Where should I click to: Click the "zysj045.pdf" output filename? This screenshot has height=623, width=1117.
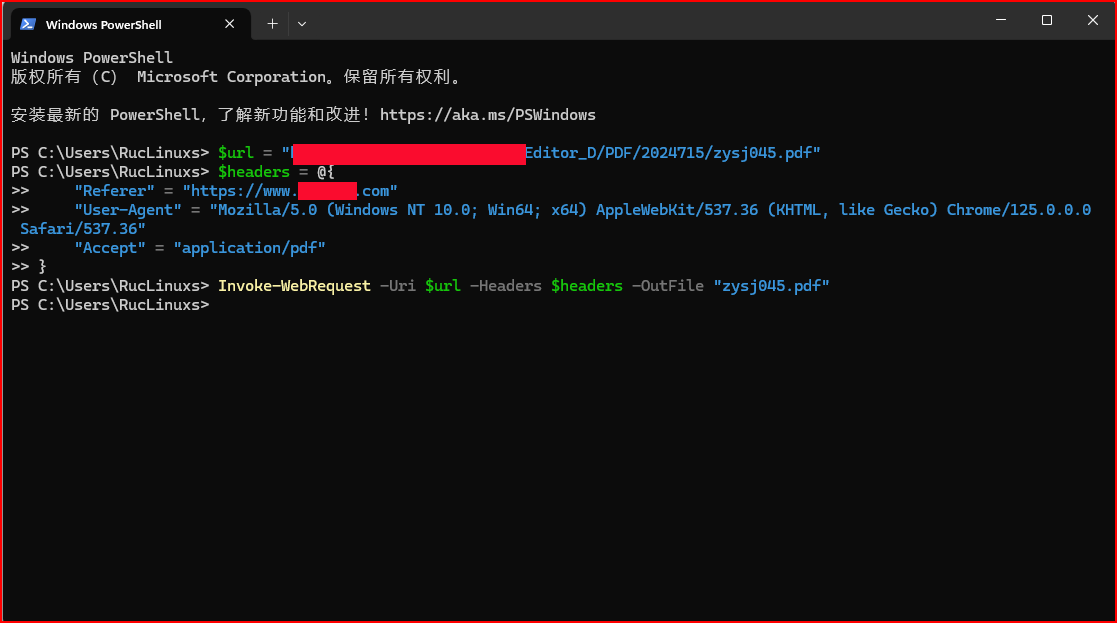coord(771,286)
